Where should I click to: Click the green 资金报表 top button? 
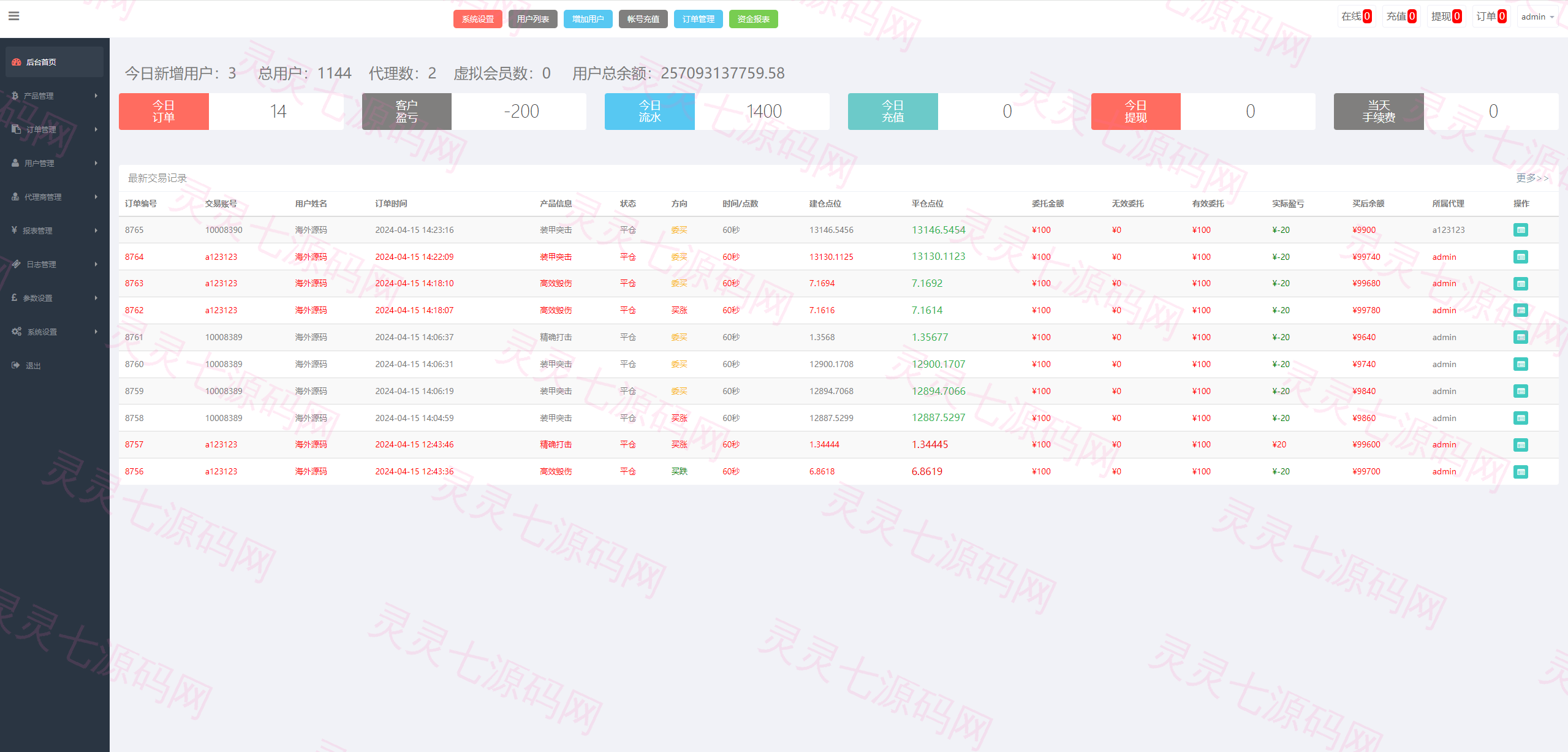click(754, 19)
